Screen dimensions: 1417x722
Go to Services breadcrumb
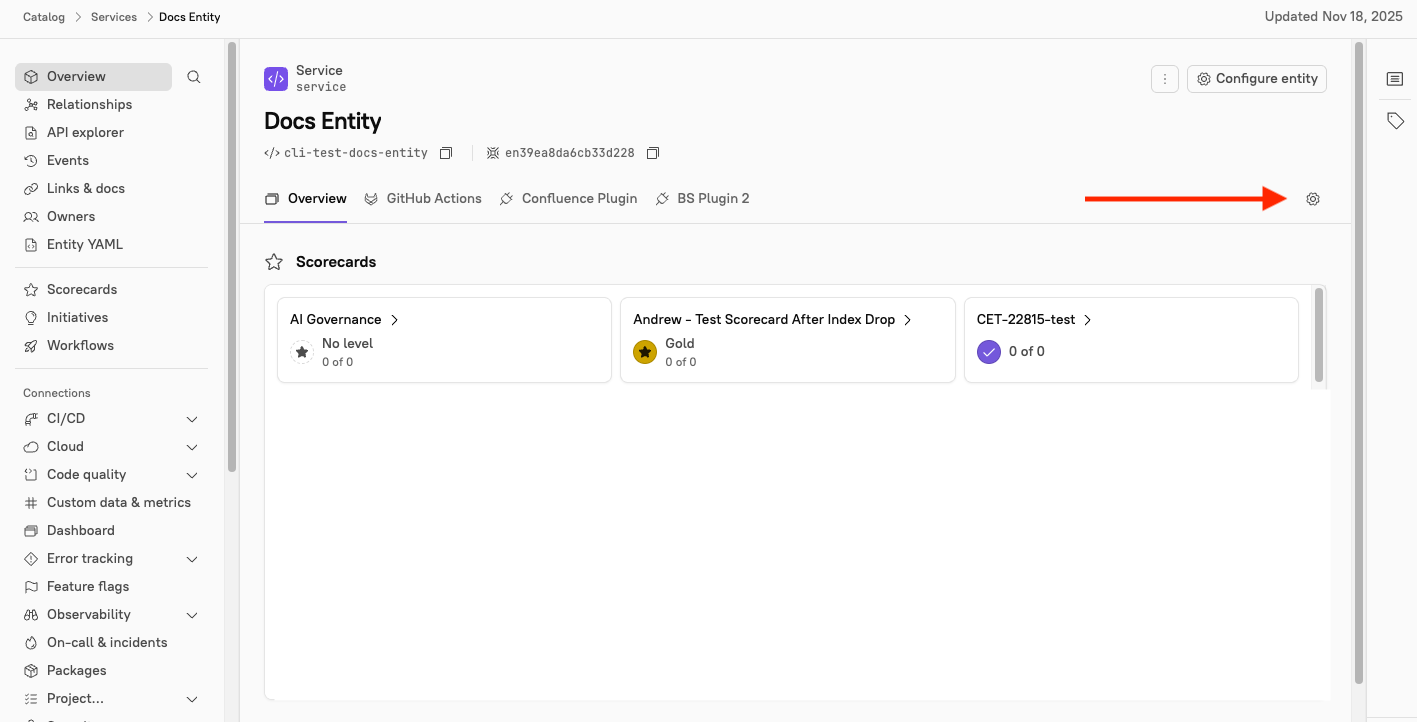(114, 17)
